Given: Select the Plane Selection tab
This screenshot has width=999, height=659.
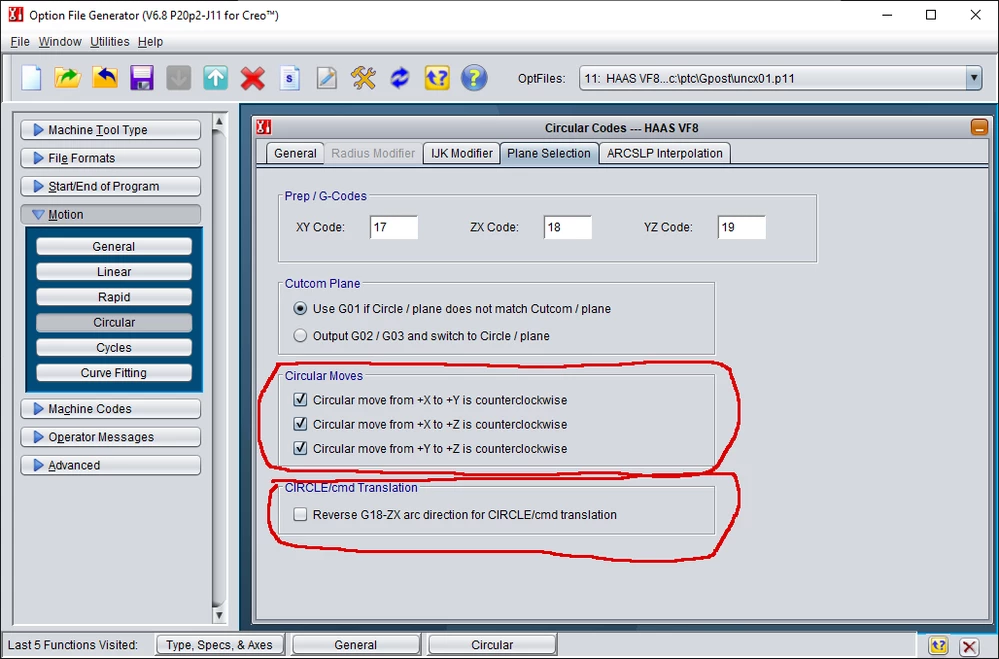Looking at the screenshot, I should coord(549,153).
